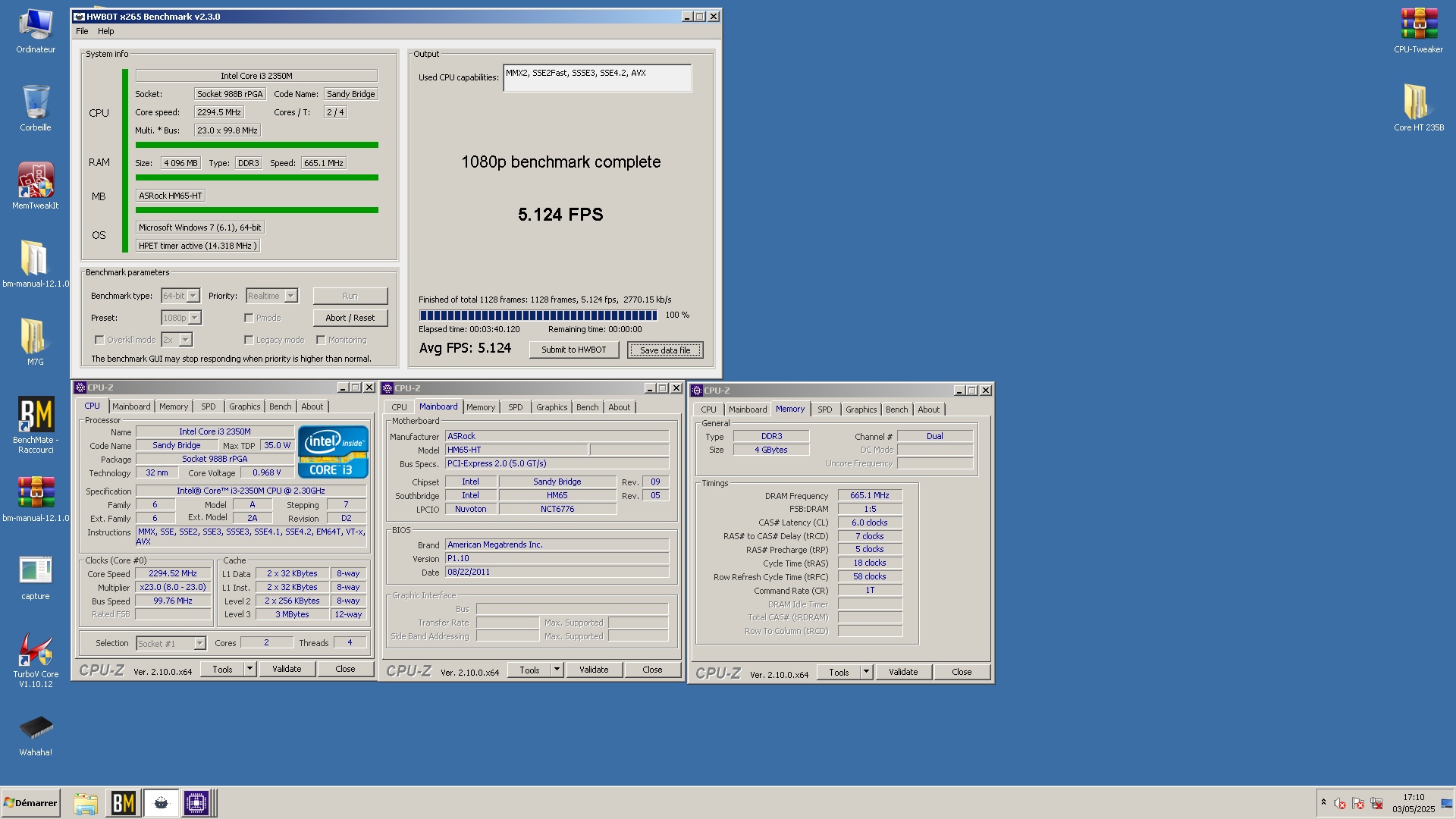
Task: Click the Intel Core i3 logo
Action: tap(333, 452)
